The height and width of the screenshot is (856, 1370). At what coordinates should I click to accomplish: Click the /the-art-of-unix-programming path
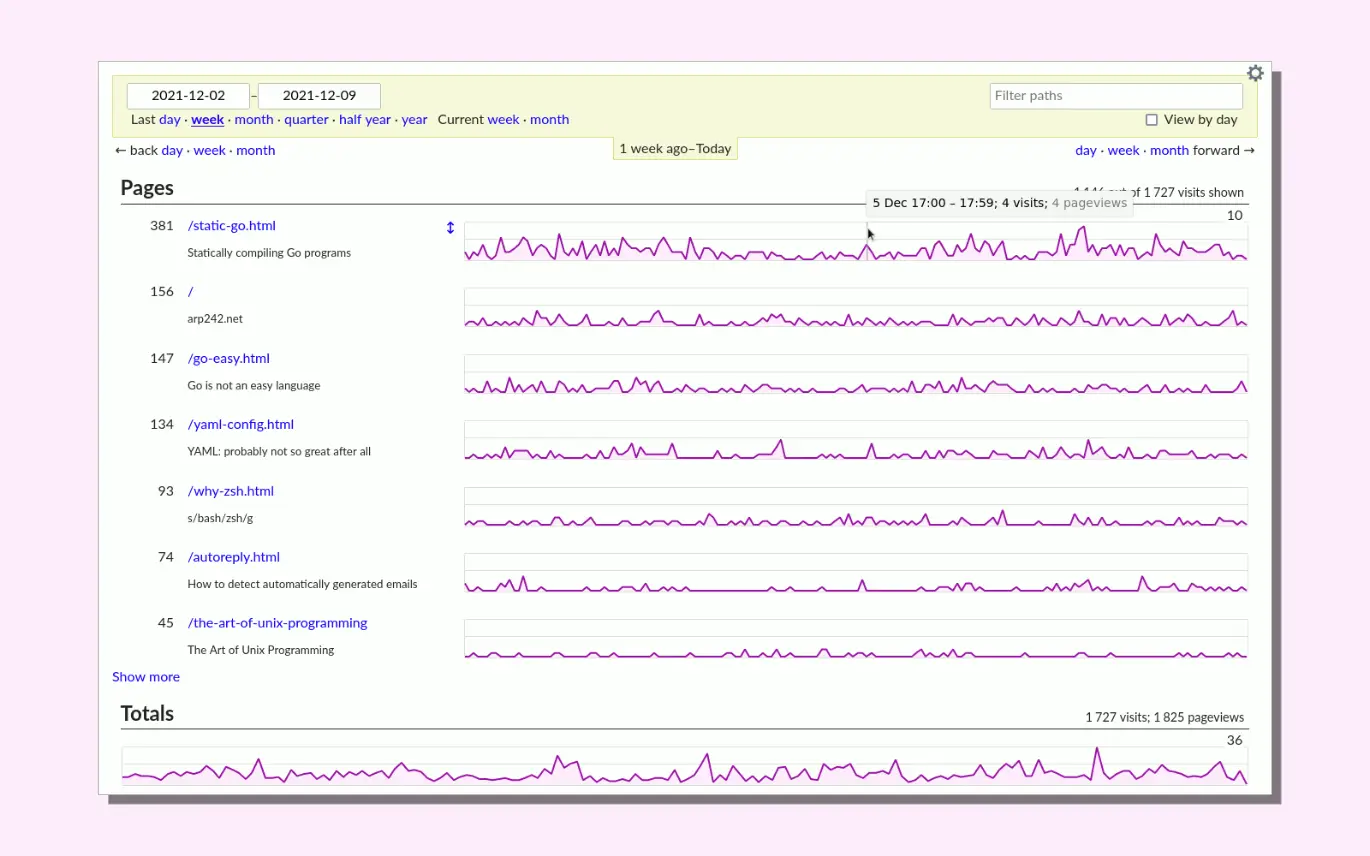click(277, 623)
